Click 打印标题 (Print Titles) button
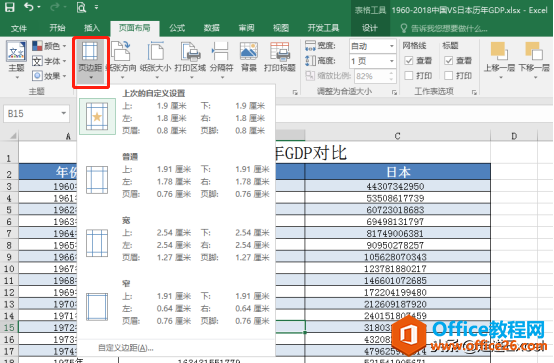The width and height of the screenshot is (554, 363). tap(280, 57)
